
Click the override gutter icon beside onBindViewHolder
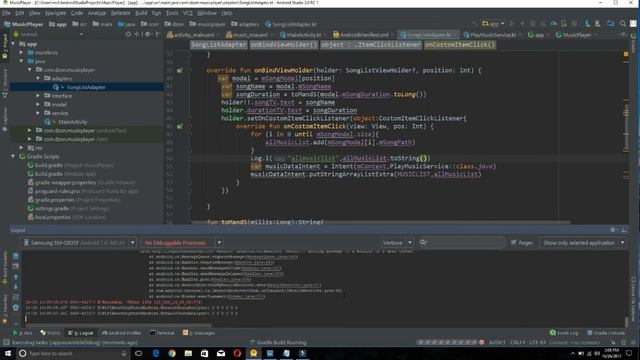point(179,71)
